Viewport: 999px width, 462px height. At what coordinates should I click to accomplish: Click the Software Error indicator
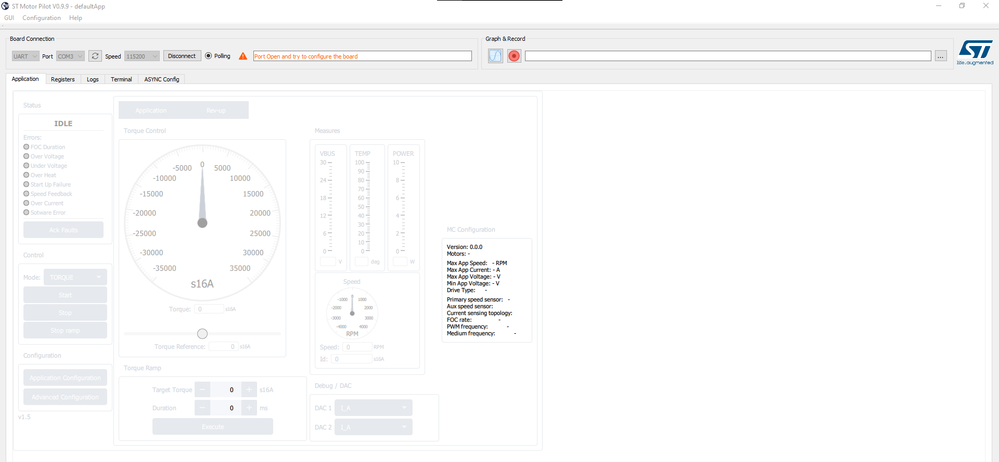pos(26,212)
